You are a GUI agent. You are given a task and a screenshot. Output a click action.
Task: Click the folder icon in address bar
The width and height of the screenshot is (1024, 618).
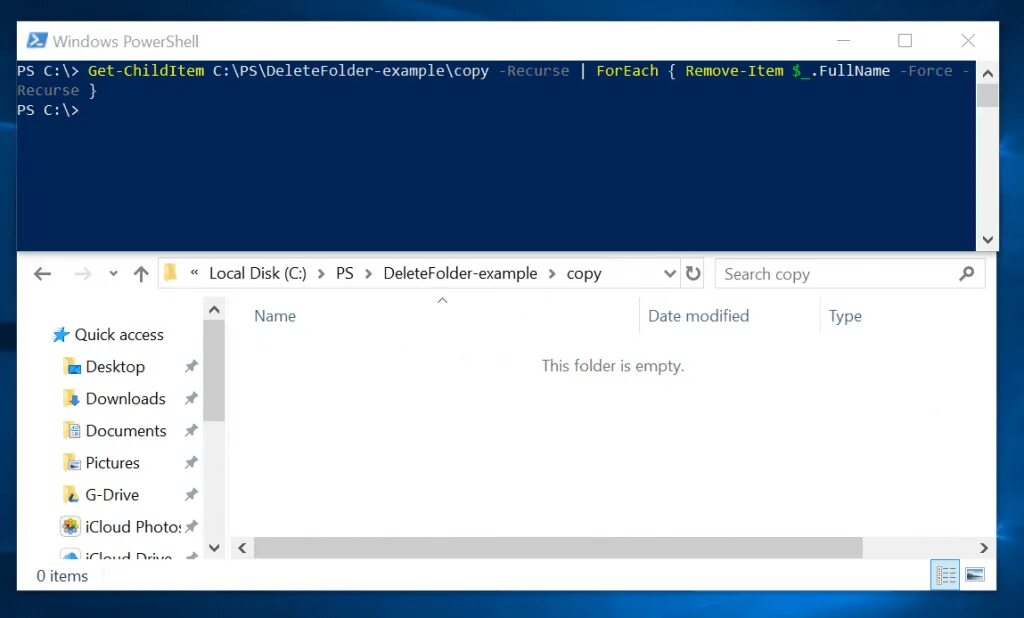171,272
